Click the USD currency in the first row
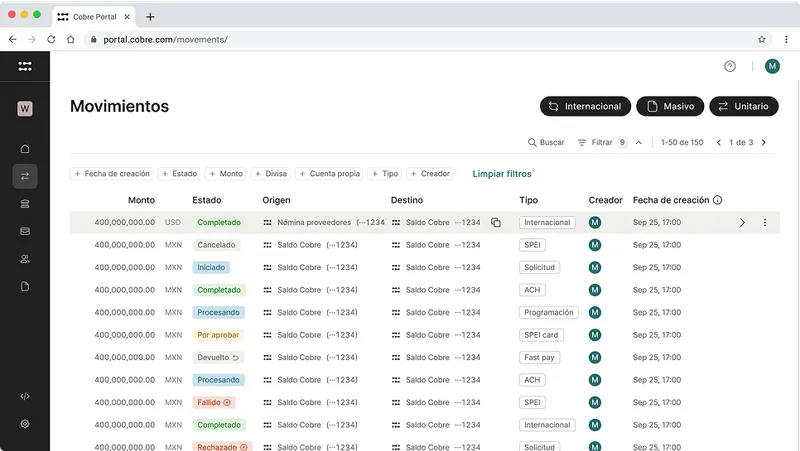Viewport: 800px width, 451px height. 172,222
